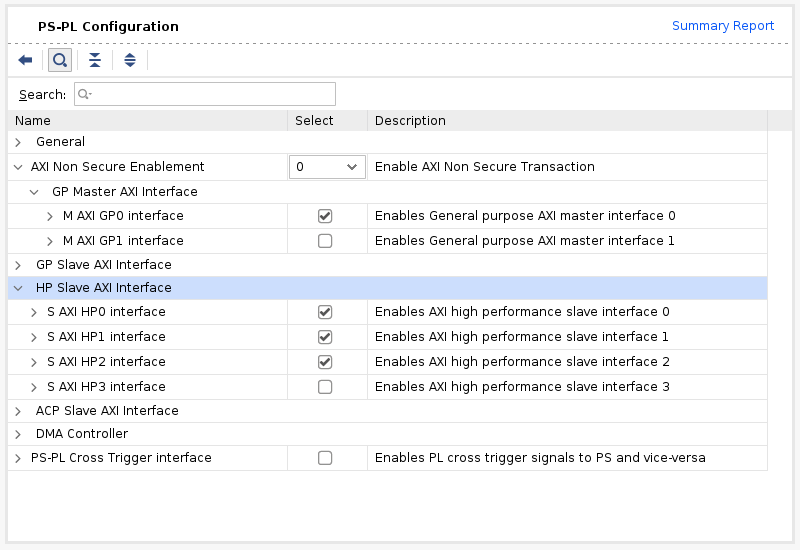The height and width of the screenshot is (550, 800).
Task: Focus the Search input field
Action: click(x=205, y=94)
